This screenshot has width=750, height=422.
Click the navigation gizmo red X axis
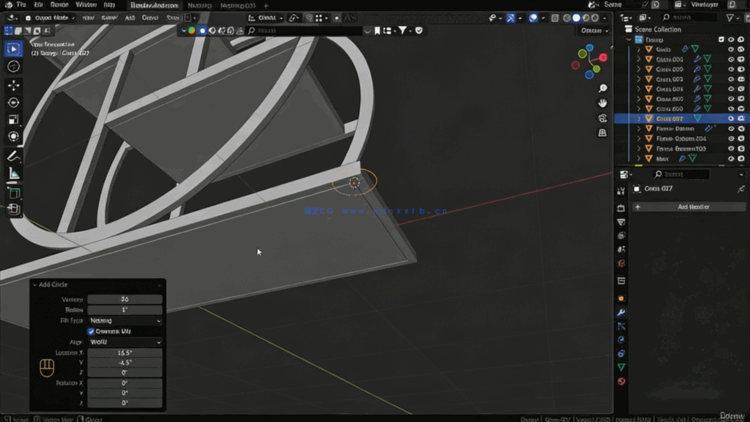point(603,58)
